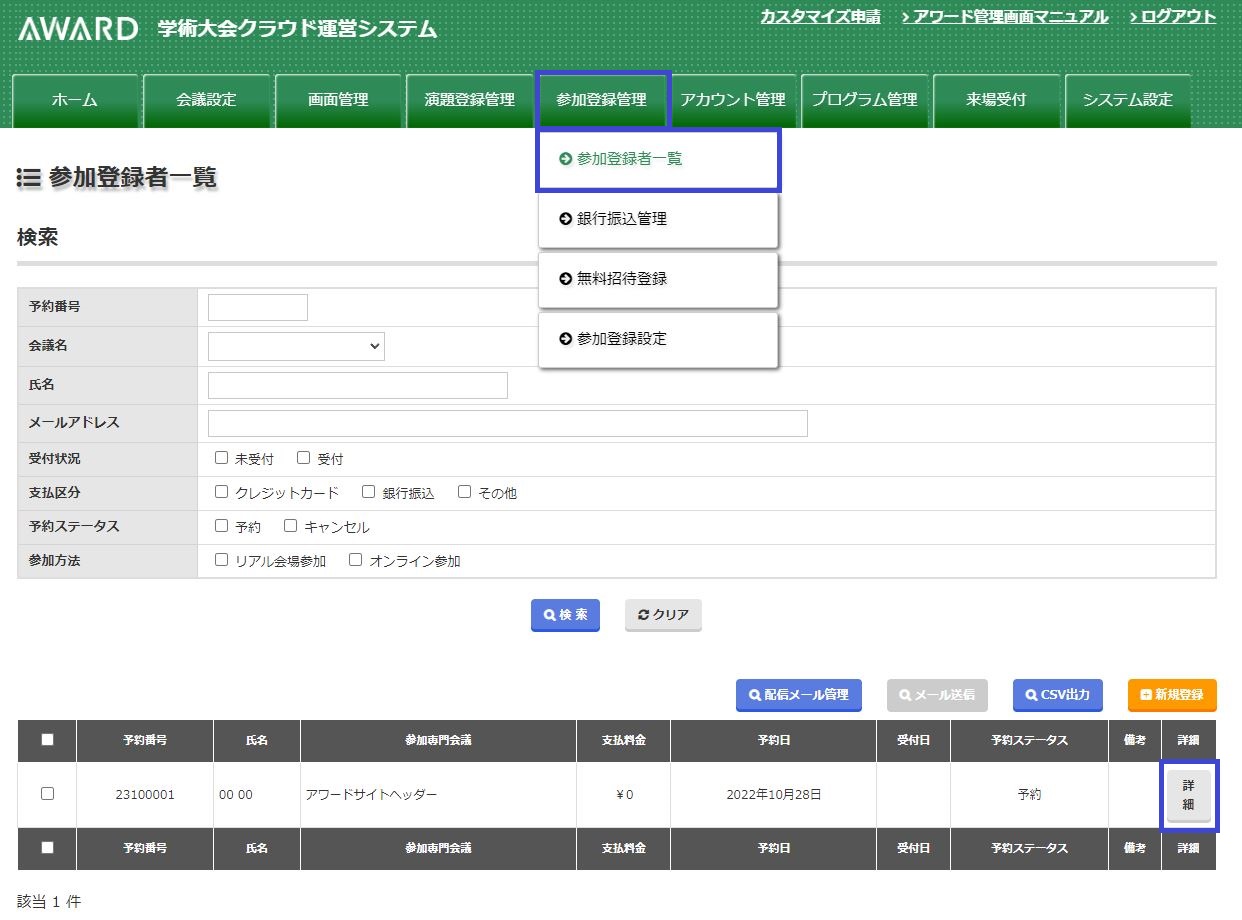Image resolution: width=1242 pixels, height=920 pixels.
Task: Open the プログラム管理 tab
Action: pos(864,100)
